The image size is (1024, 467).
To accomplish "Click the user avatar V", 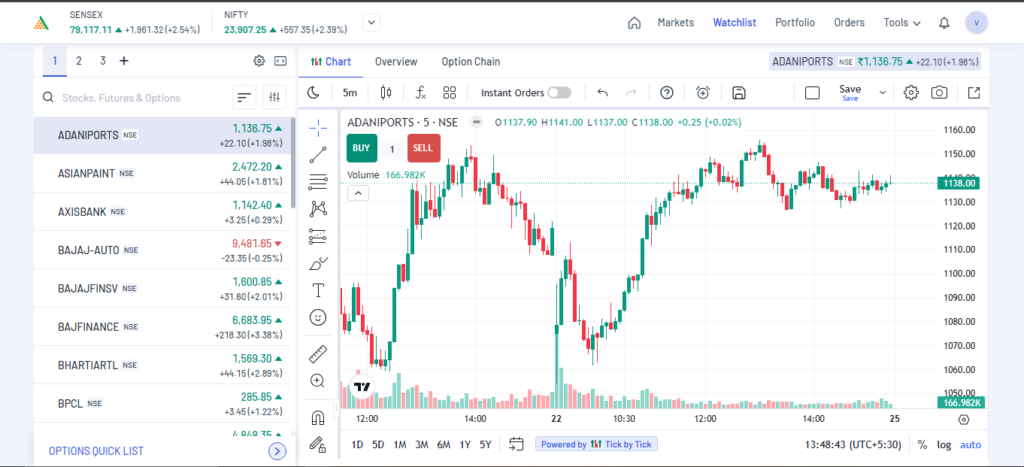I will pos(976,23).
